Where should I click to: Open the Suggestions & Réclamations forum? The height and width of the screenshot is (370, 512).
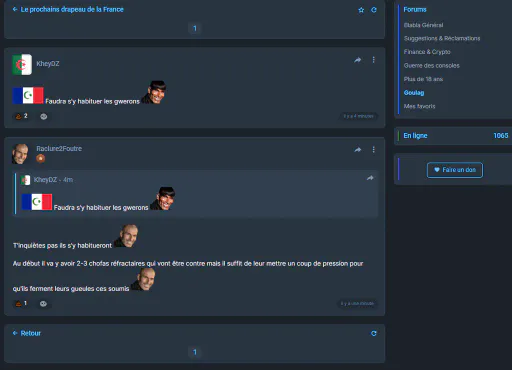coord(442,38)
